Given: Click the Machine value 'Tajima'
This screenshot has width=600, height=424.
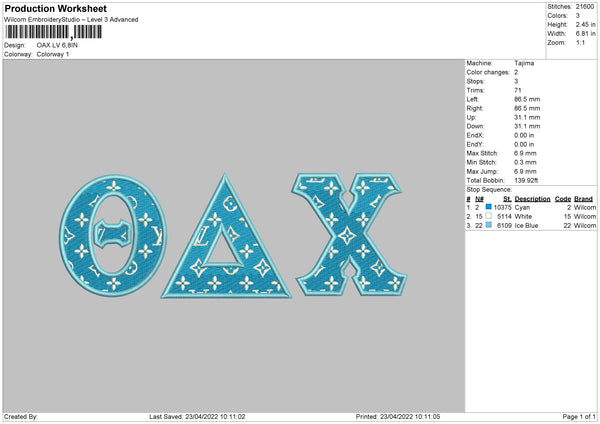Looking at the screenshot, I should tap(524, 63).
